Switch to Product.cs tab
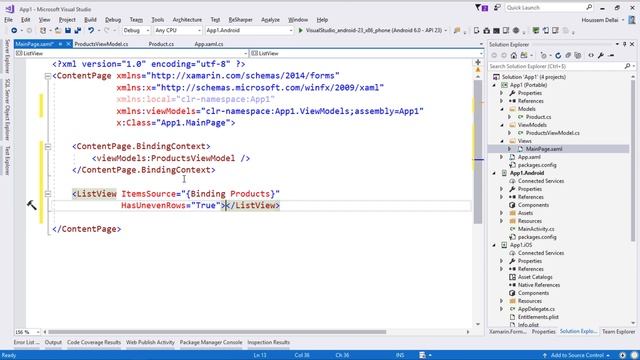640x360 pixels. click(x=161, y=44)
